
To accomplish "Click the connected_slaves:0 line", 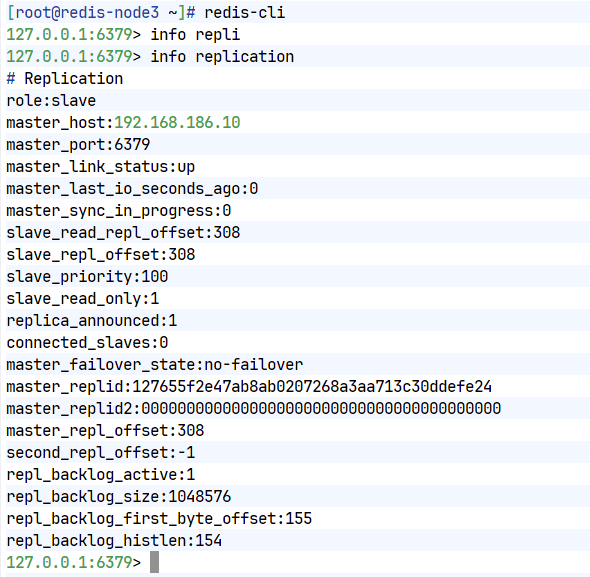I will click(87, 343).
